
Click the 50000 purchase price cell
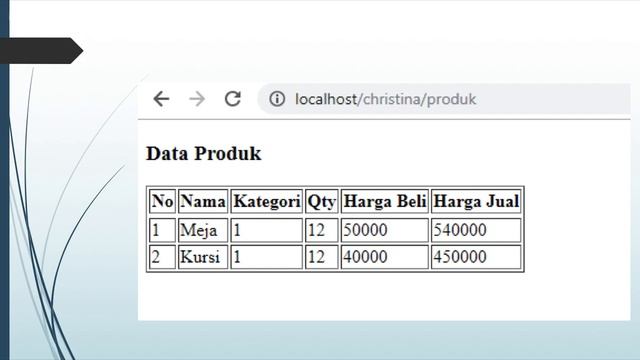pyautogui.click(x=385, y=230)
